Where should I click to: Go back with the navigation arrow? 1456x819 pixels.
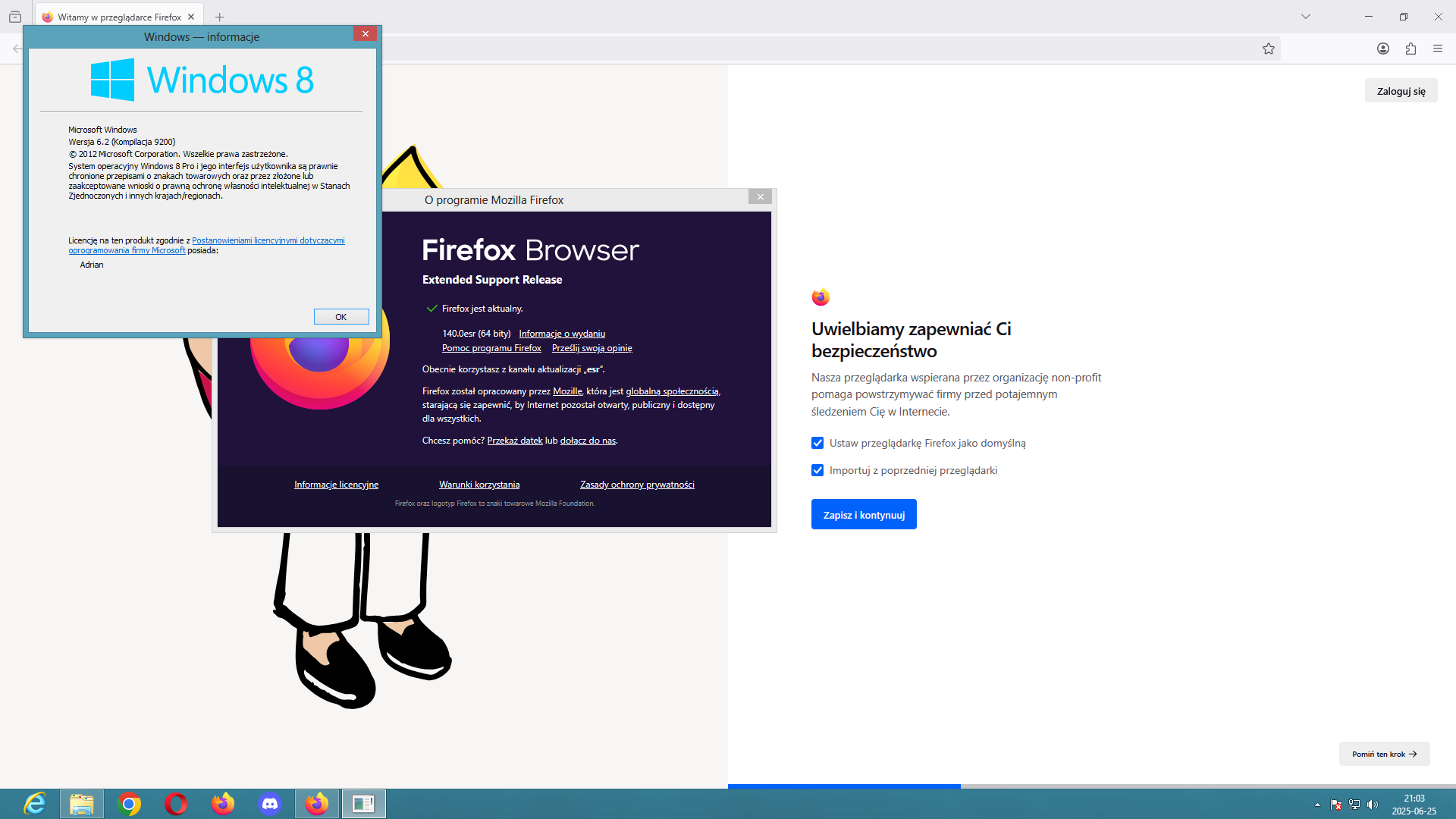(x=17, y=49)
